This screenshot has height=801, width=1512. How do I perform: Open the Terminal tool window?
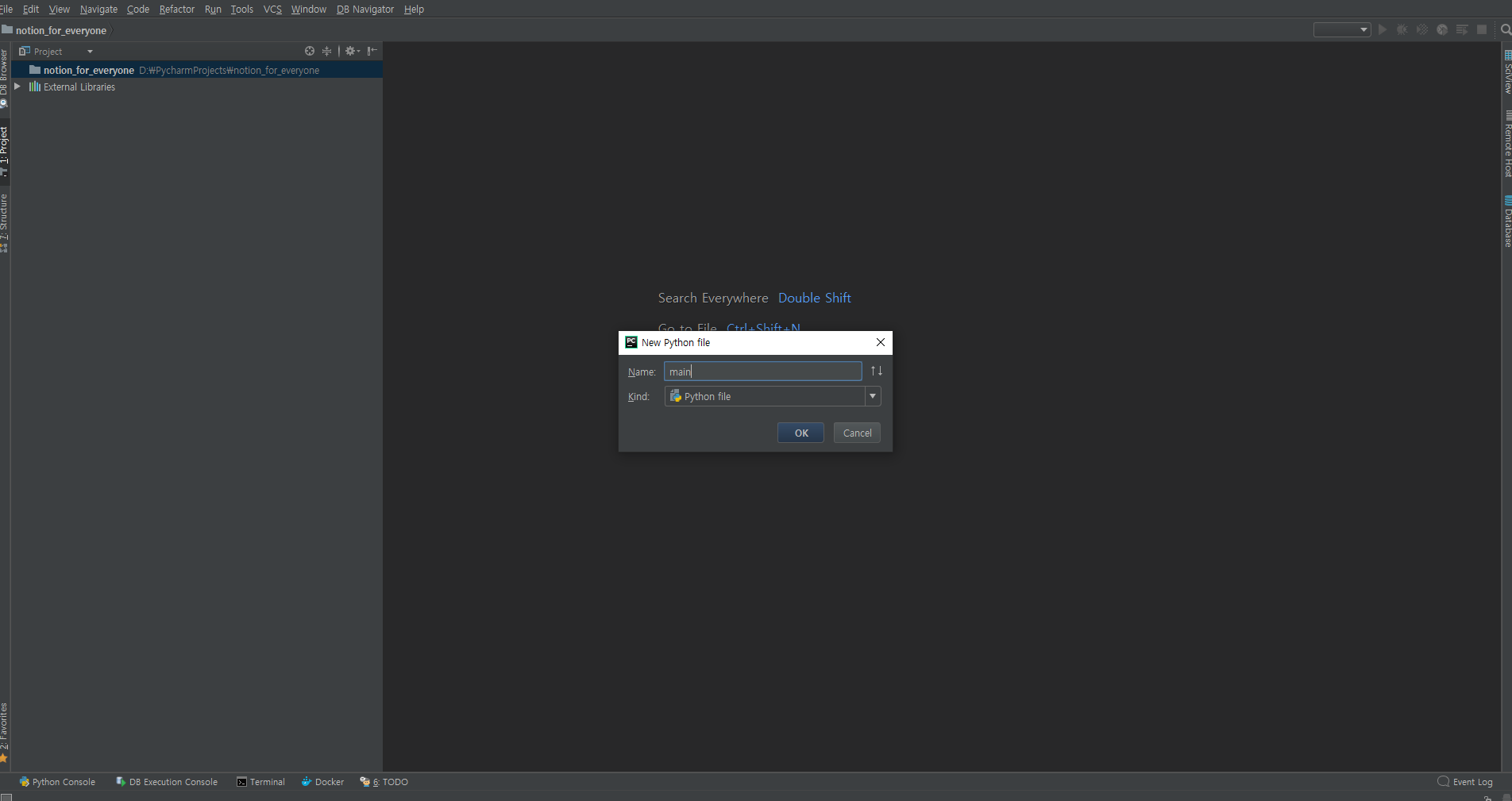[x=260, y=782]
